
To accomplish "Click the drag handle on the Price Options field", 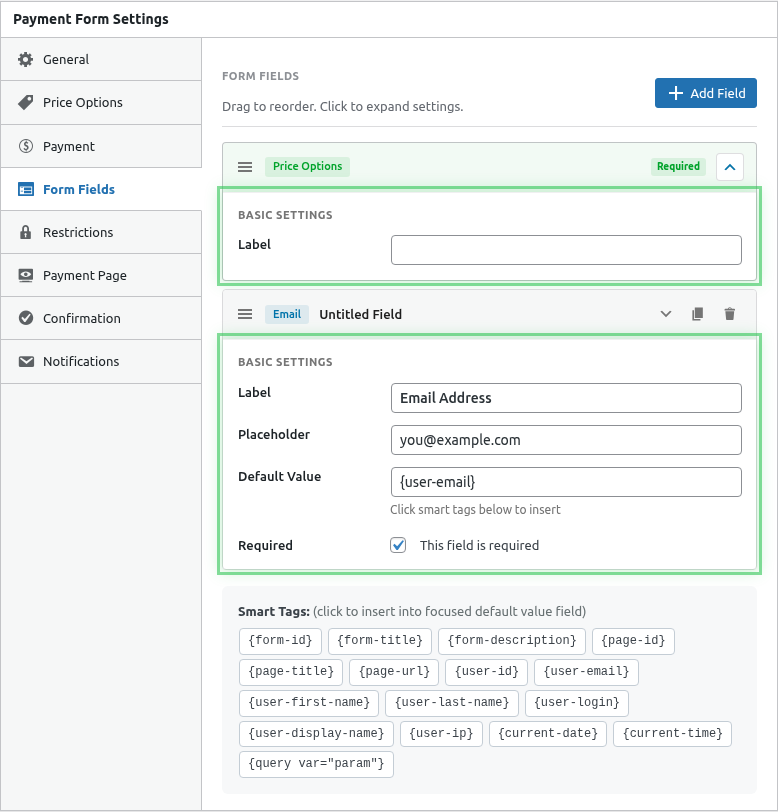I will pyautogui.click(x=245, y=167).
